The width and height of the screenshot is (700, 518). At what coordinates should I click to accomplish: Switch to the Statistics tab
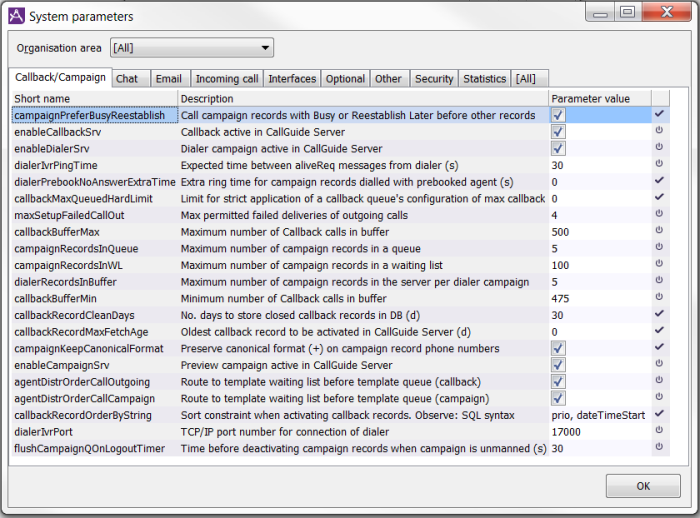(485, 79)
